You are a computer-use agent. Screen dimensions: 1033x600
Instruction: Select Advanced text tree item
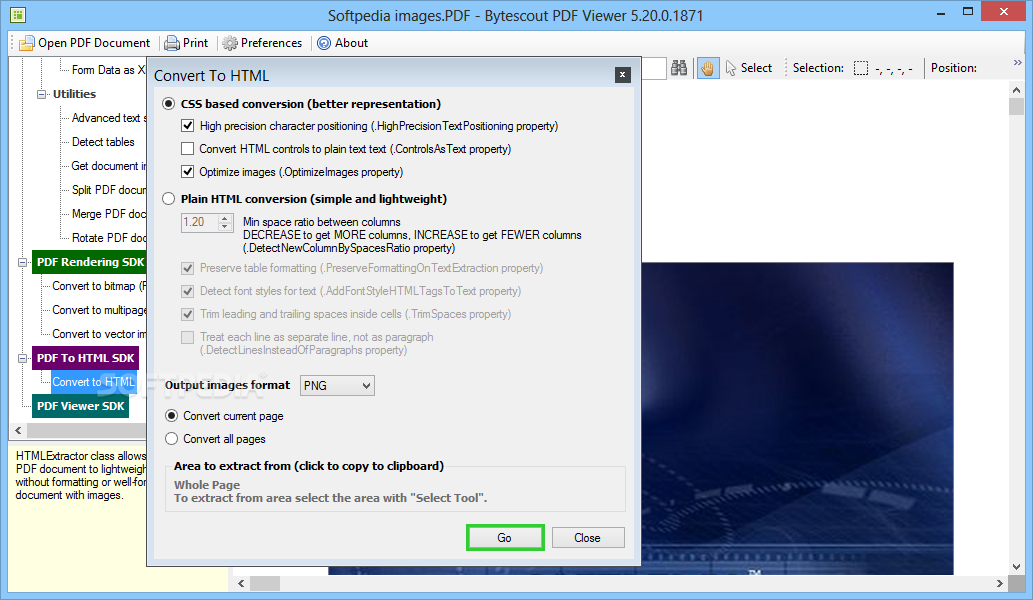109,118
